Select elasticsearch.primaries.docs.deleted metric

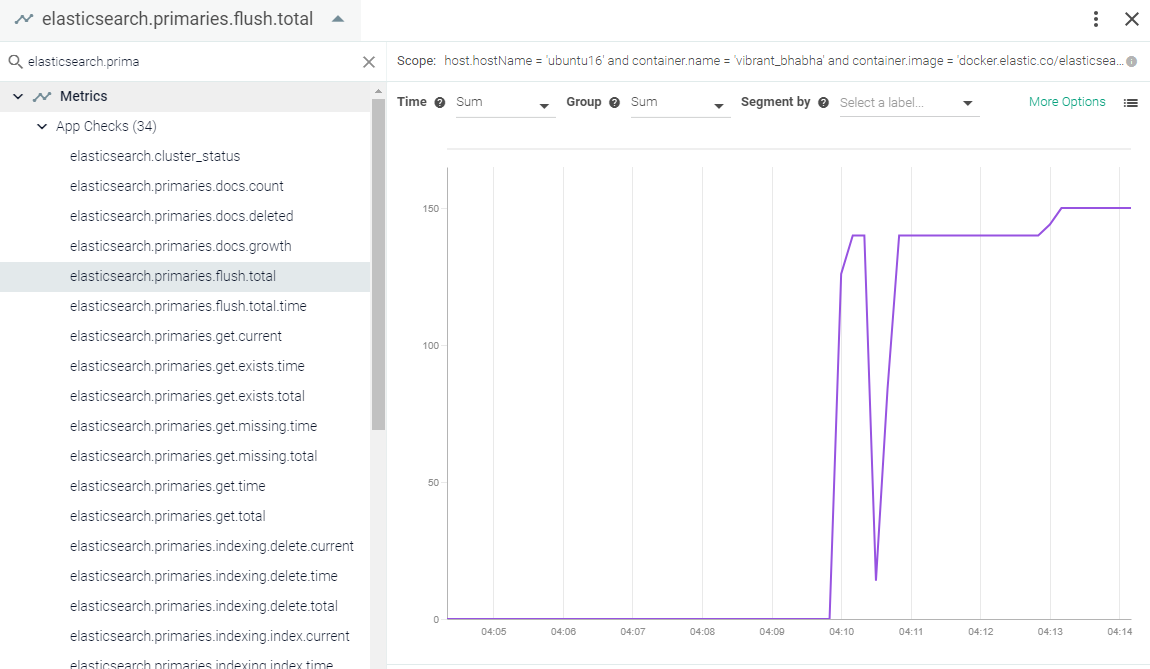pyautogui.click(x=181, y=216)
